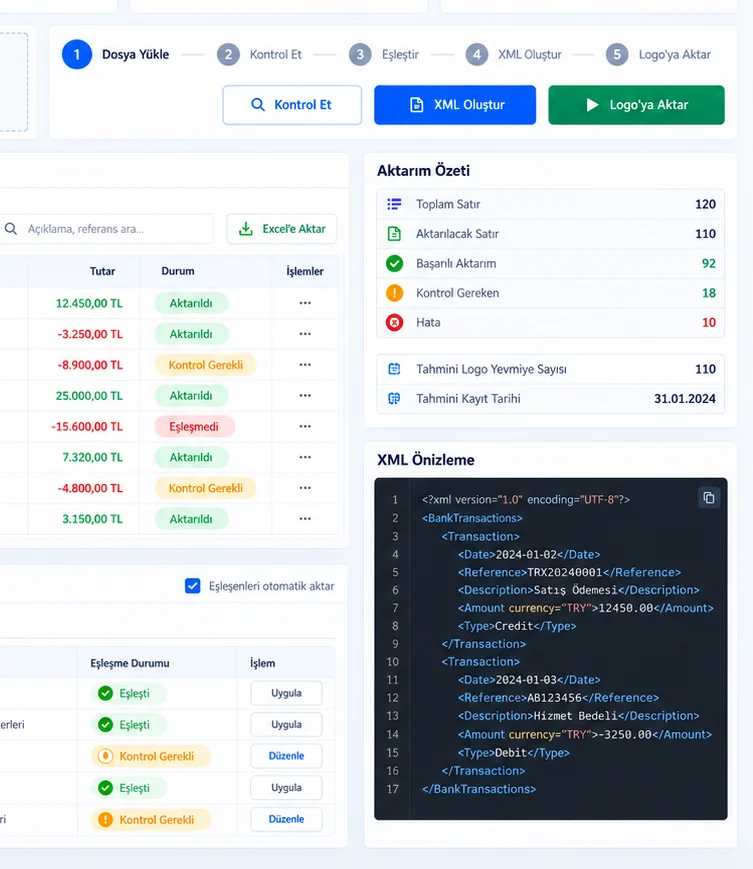This screenshot has width=753, height=869.
Task: Open actions menu for 3.150,00 TL row
Action: point(305,519)
